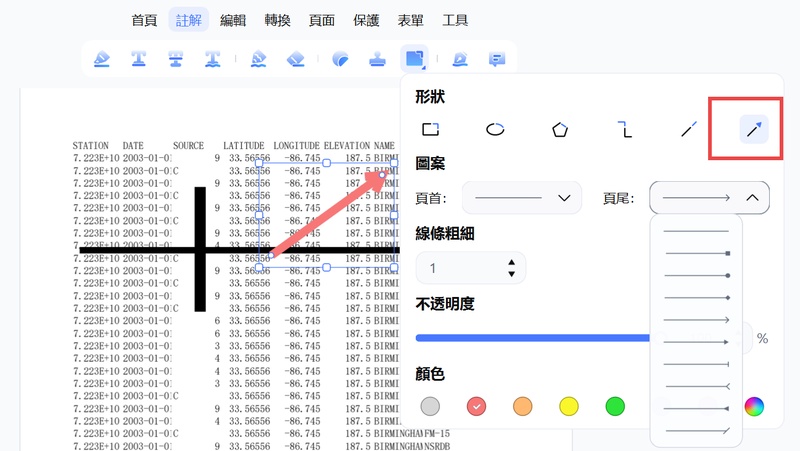Choose the red color swatch
The height and width of the screenshot is (451, 800).
(476, 407)
